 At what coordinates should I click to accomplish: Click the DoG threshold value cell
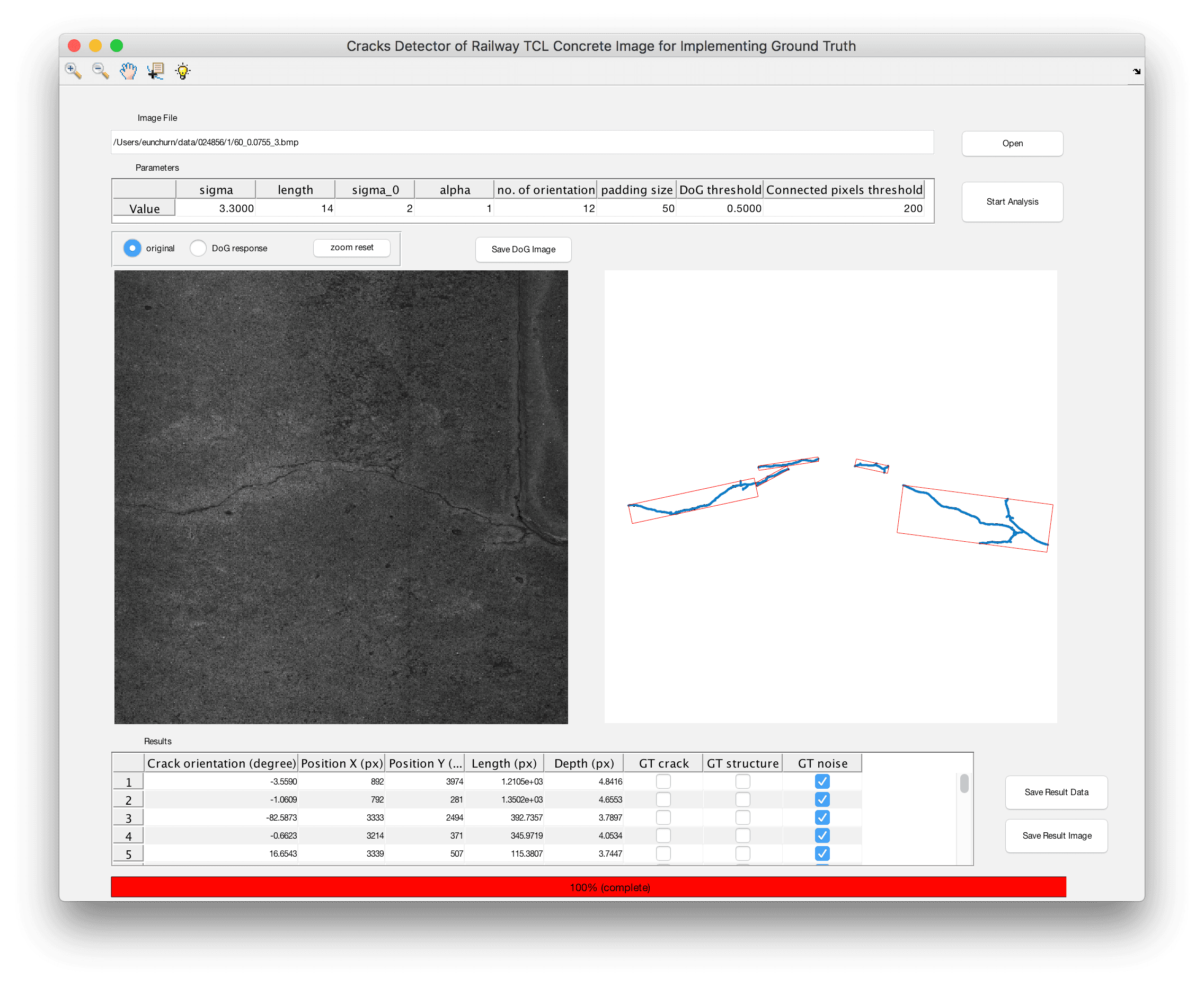tap(720, 208)
